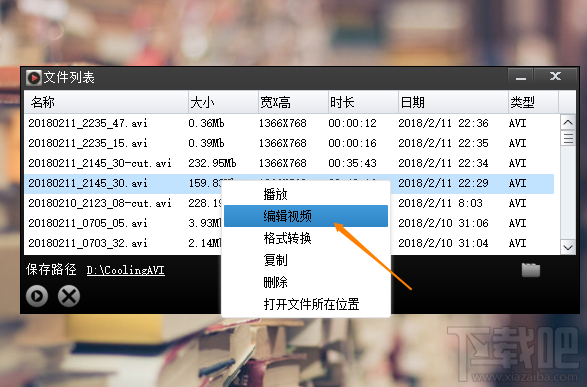
Task: Click the 保存路径 label
Action: (51, 269)
